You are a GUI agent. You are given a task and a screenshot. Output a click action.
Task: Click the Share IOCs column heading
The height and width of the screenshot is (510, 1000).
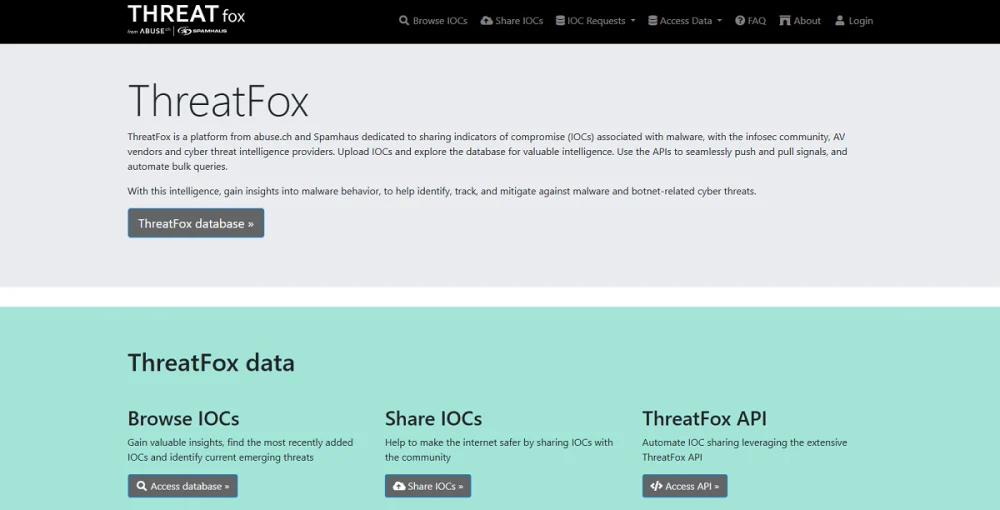pyautogui.click(x=433, y=418)
